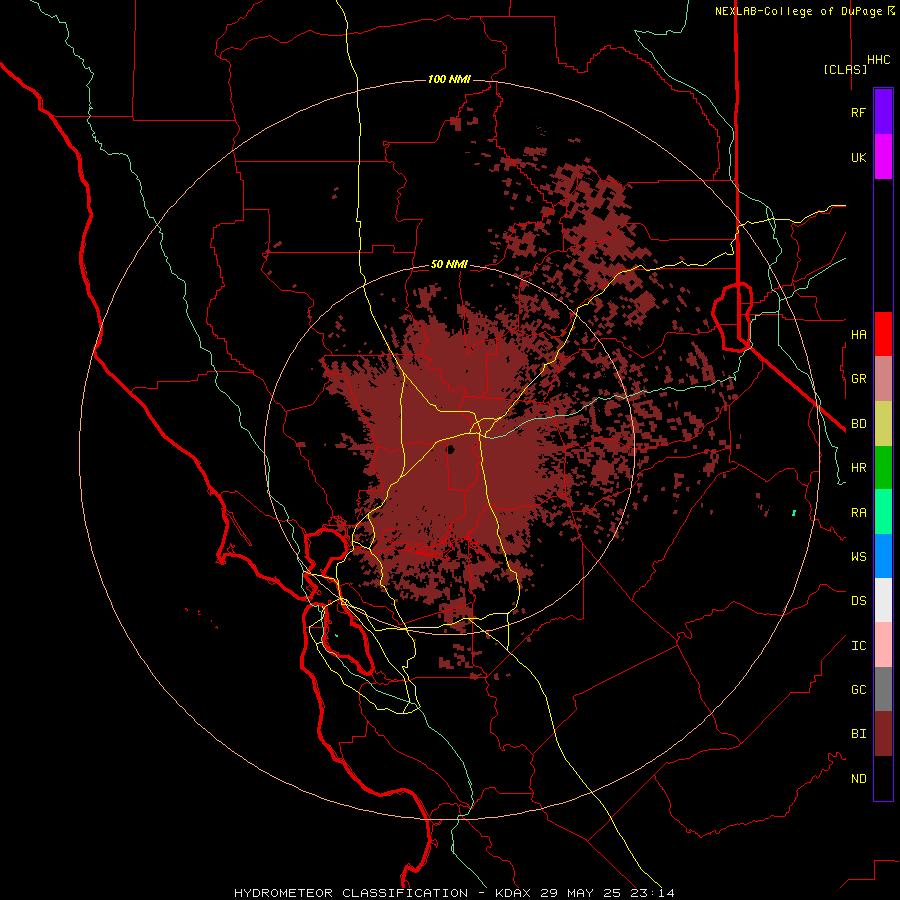Click the BD yellow legend swatch
Screen dimensions: 900x900
point(883,424)
